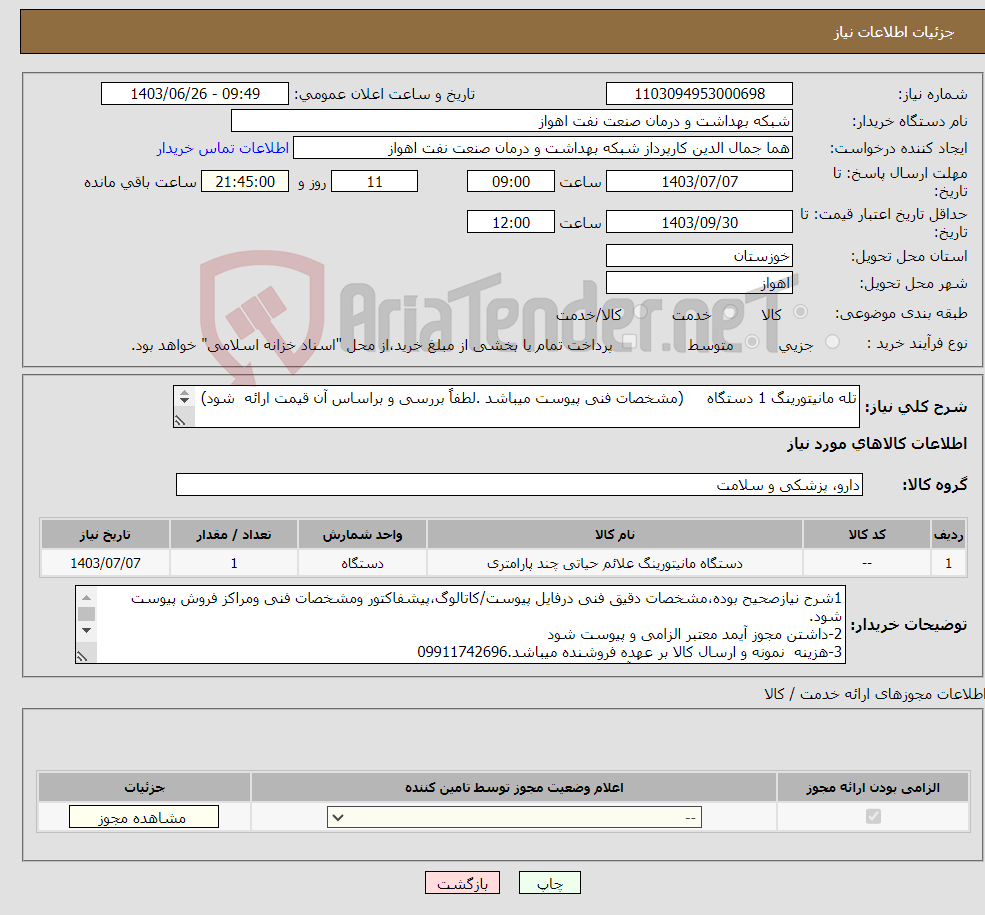Click item name دستگاه مانیتورینگ علائم حیاتی cell

pos(614,563)
